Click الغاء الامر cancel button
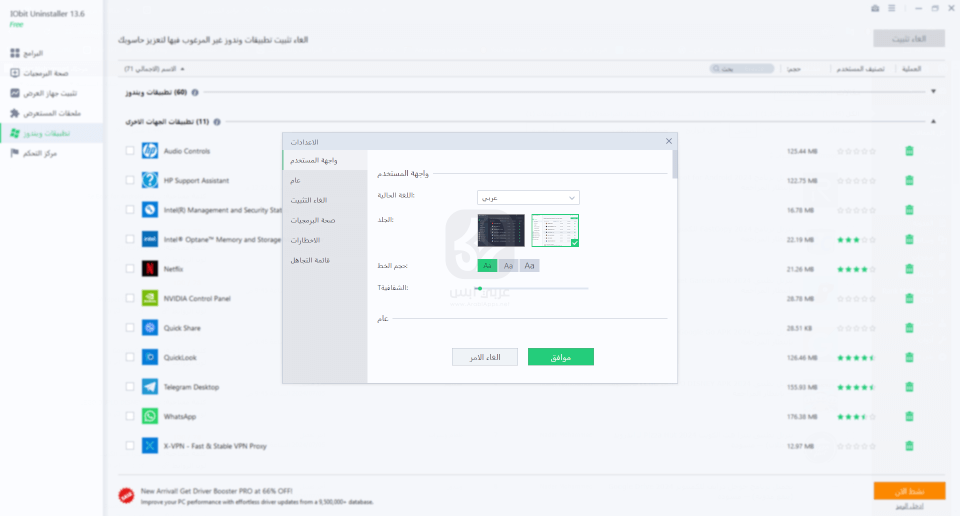The image size is (960, 516). 485,357
